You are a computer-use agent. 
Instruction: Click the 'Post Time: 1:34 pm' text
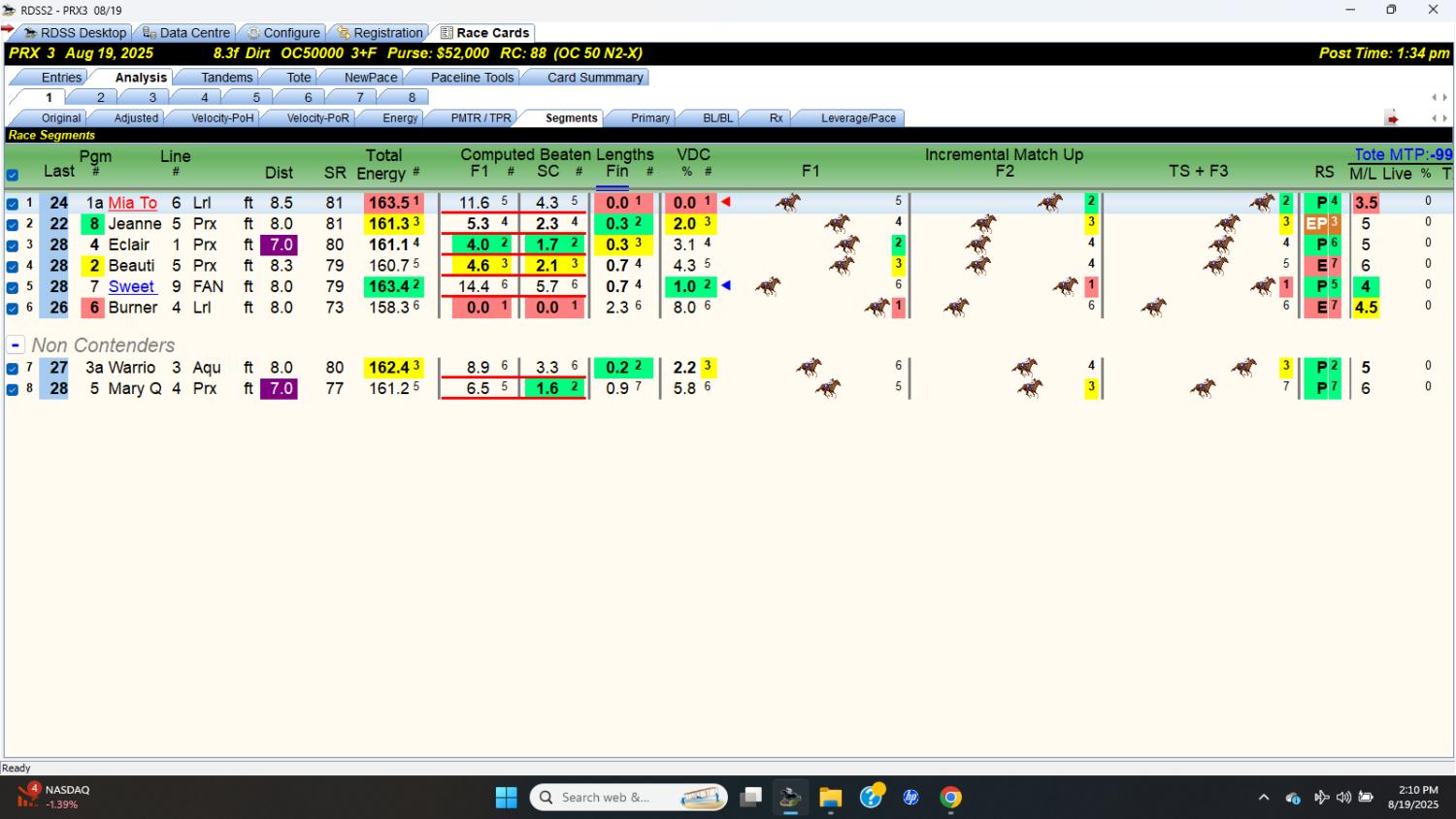tap(1384, 53)
